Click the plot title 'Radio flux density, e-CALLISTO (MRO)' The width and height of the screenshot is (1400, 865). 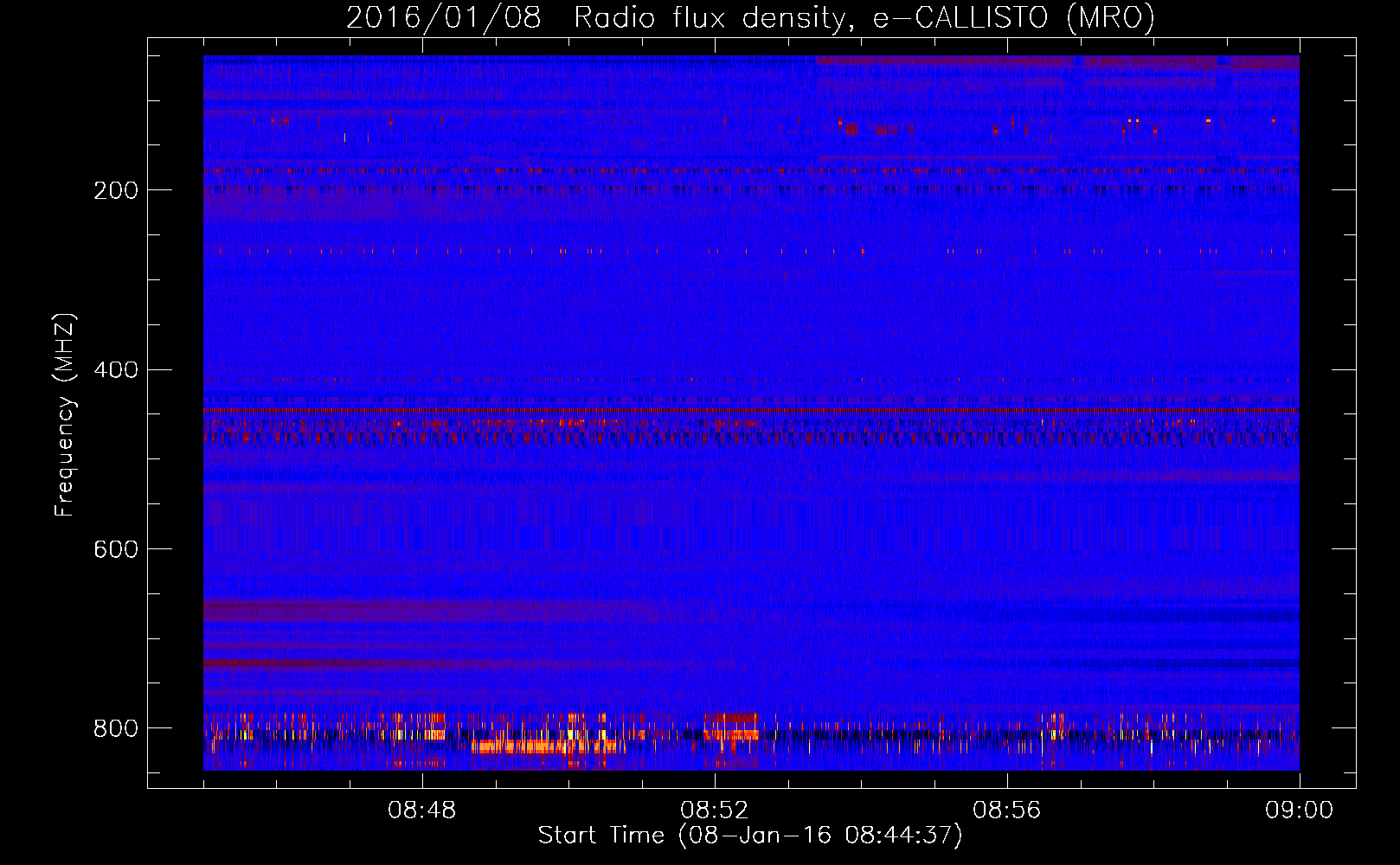click(x=864, y=17)
